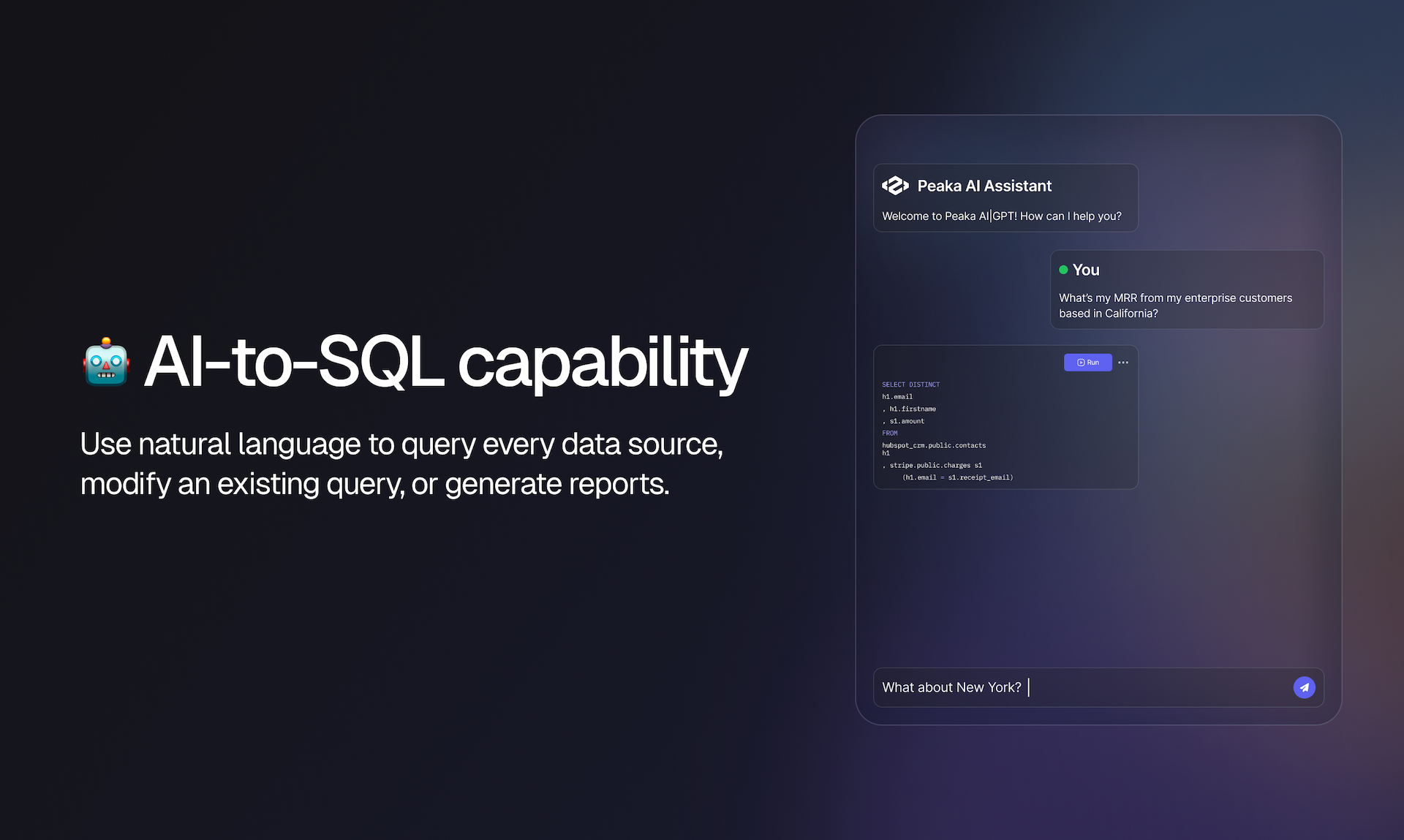
Task: Click the Peaka logo in assistant card
Action: click(895, 186)
